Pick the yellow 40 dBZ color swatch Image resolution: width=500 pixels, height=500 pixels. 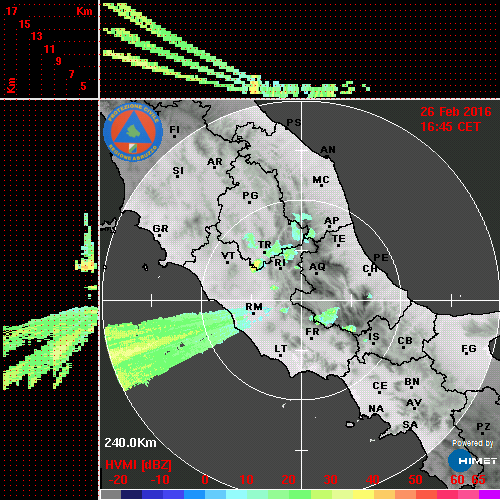(x=364, y=494)
